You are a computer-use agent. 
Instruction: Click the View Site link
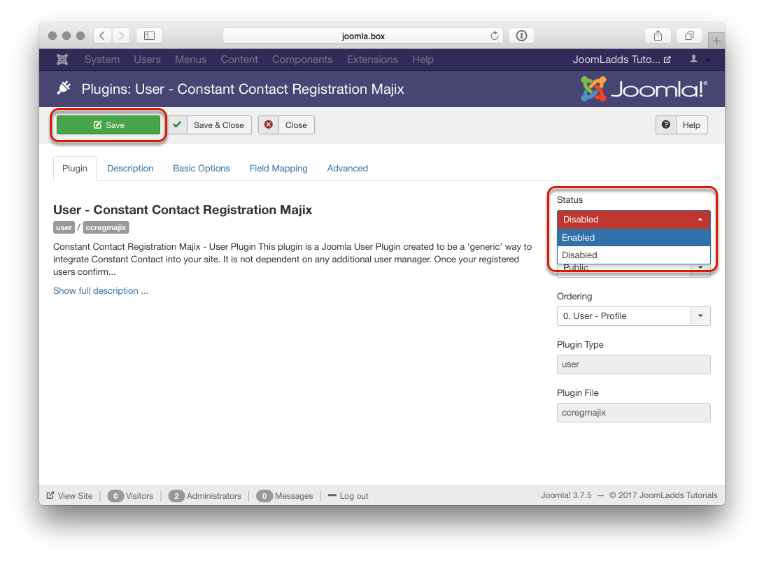pyautogui.click(x=70, y=496)
